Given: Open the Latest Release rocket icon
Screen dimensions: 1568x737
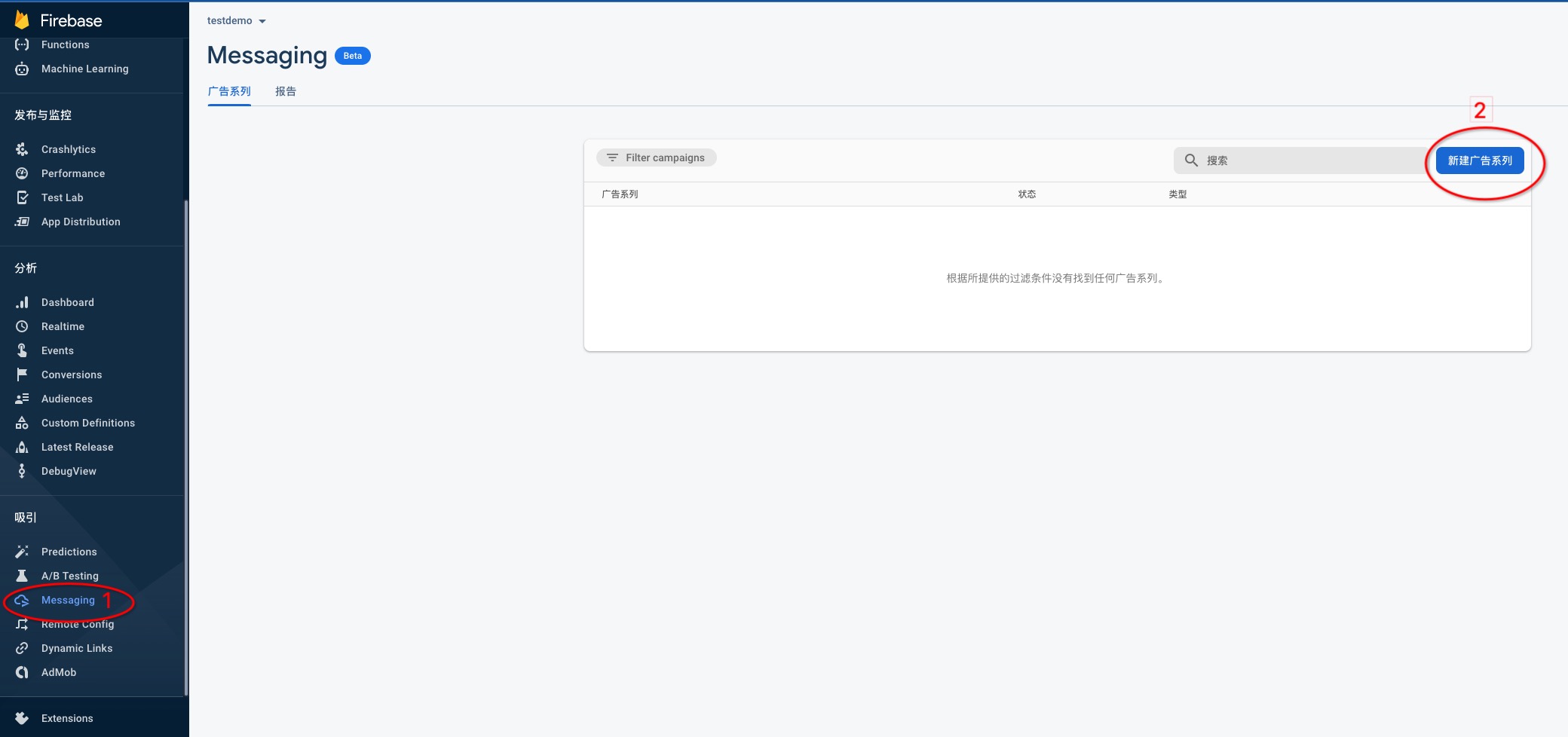Looking at the screenshot, I should pos(22,447).
